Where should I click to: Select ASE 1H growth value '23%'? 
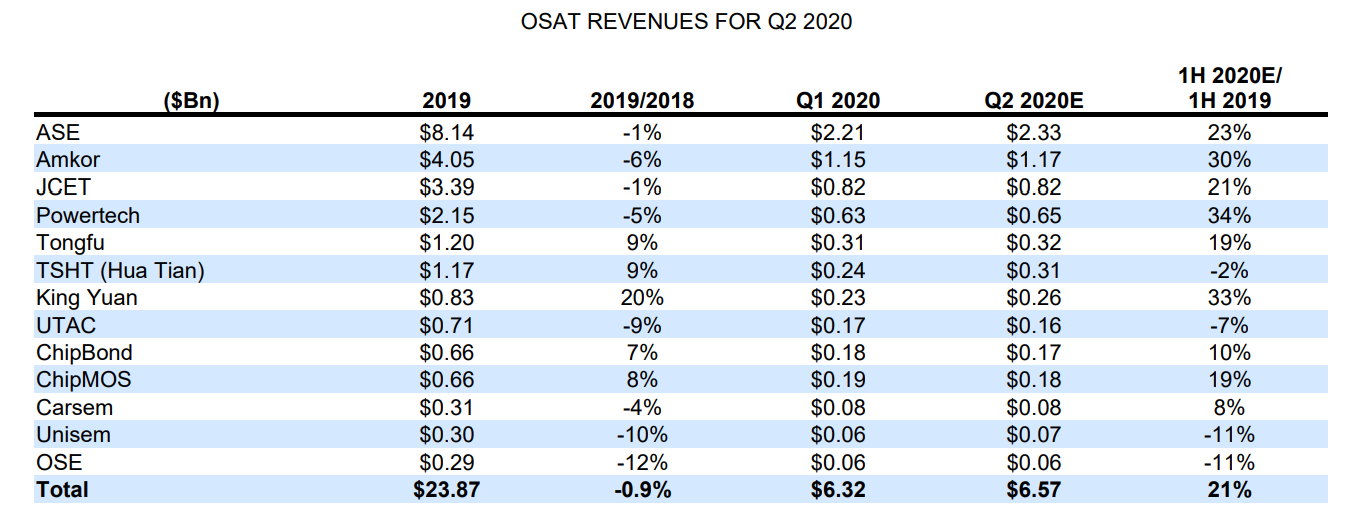click(1230, 132)
